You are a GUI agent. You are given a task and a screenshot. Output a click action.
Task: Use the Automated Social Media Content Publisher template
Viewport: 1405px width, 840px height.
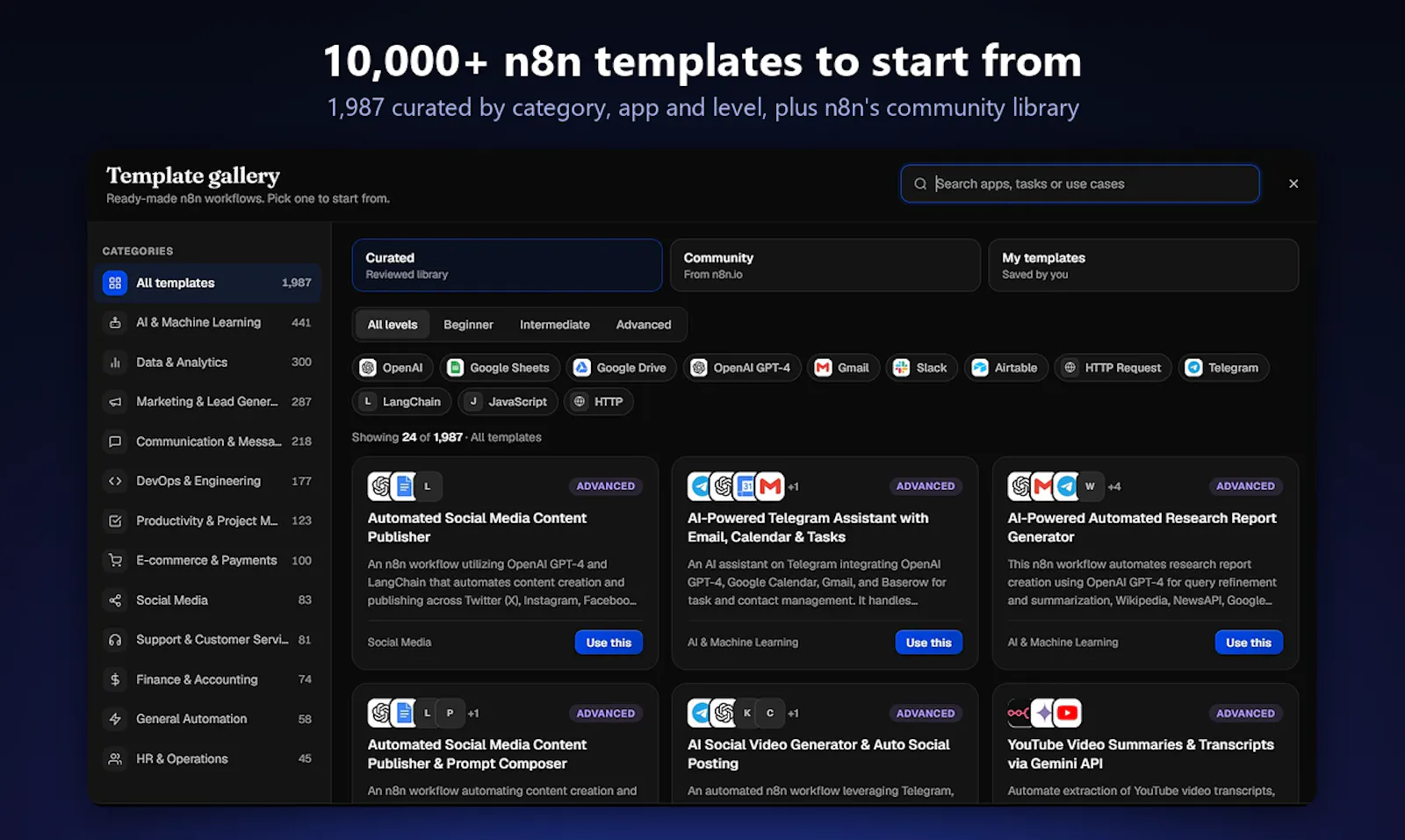coord(609,643)
